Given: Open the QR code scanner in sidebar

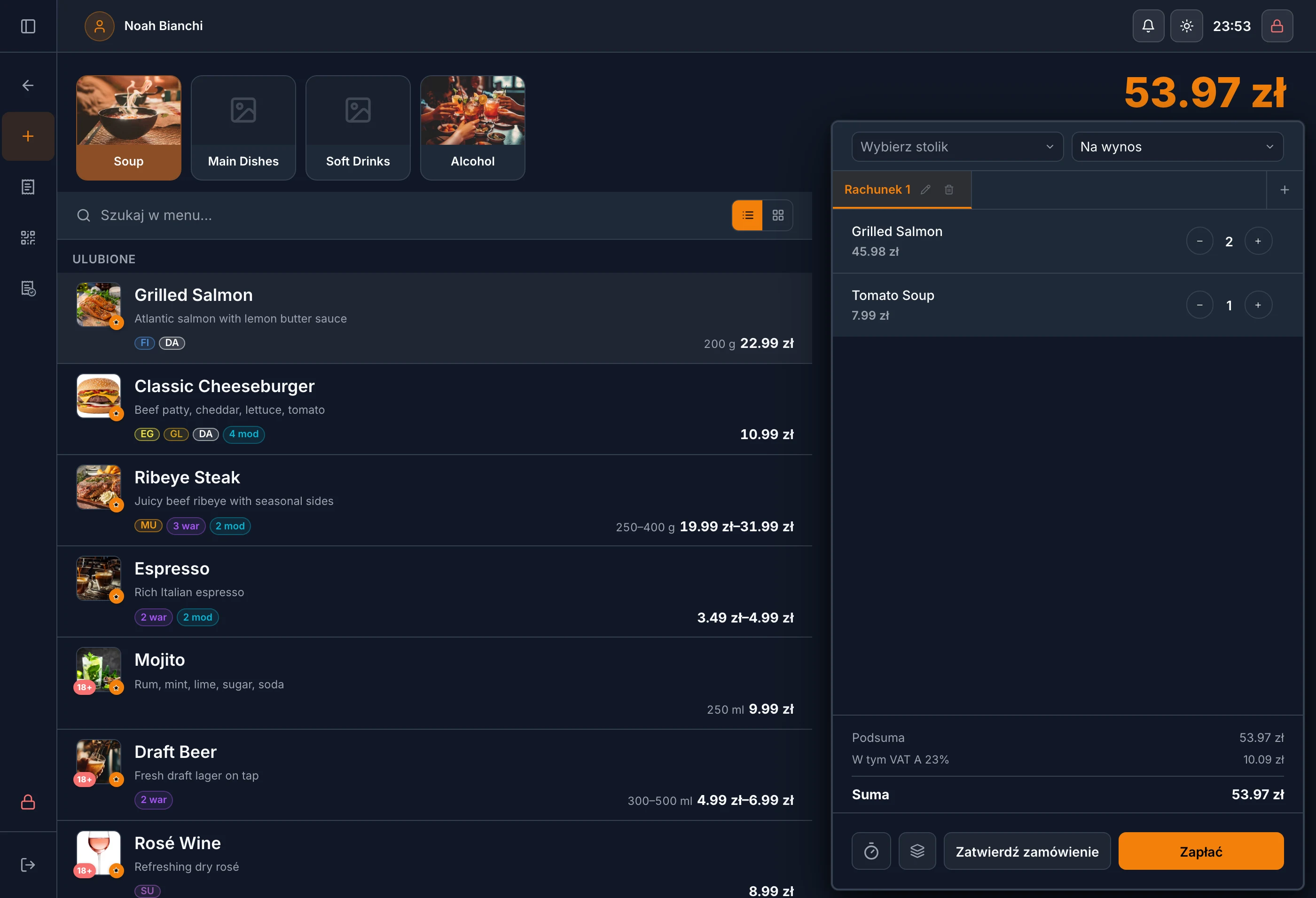Looking at the screenshot, I should tap(28, 237).
